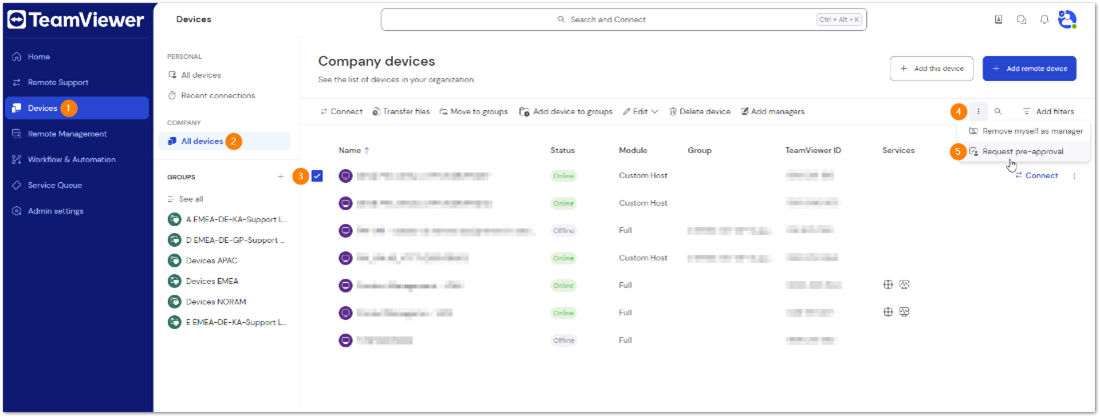Click the toolbar search magnifier icon
The width and height of the screenshot is (1100, 417).
pos(998,111)
